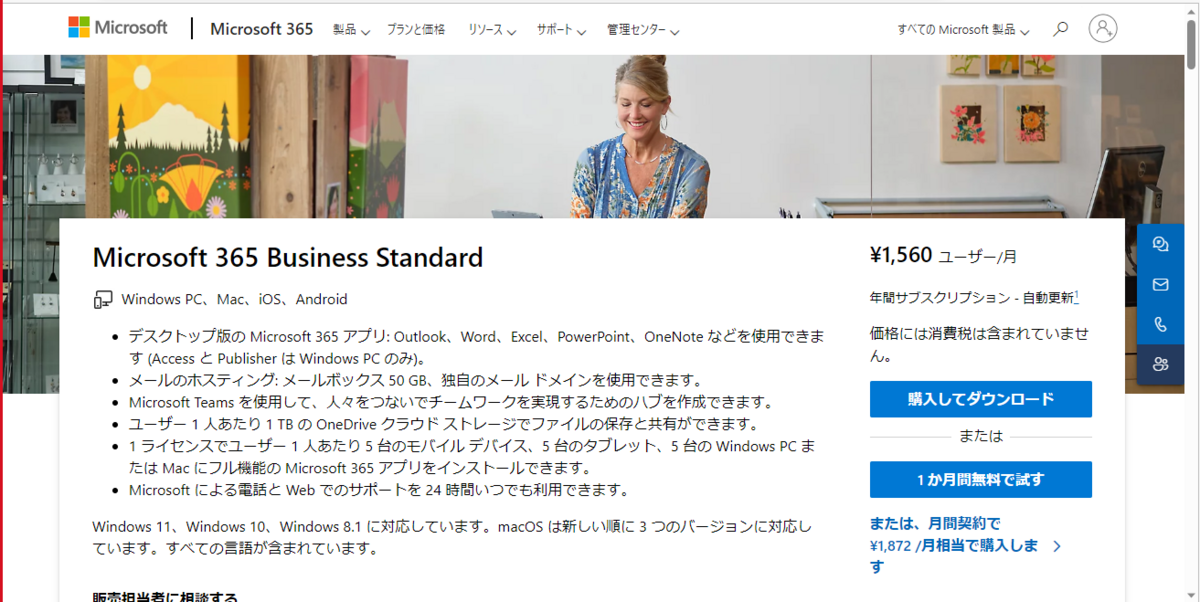The image size is (1200, 602).
Task: Click the Microsoft 365 Business Standard heading
Action: pyautogui.click(x=288, y=257)
